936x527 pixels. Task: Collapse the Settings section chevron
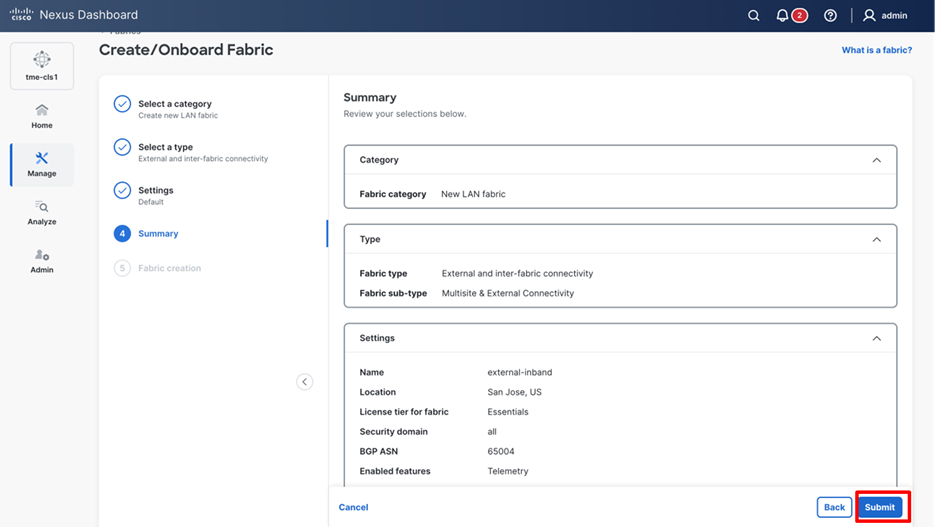[876, 339]
